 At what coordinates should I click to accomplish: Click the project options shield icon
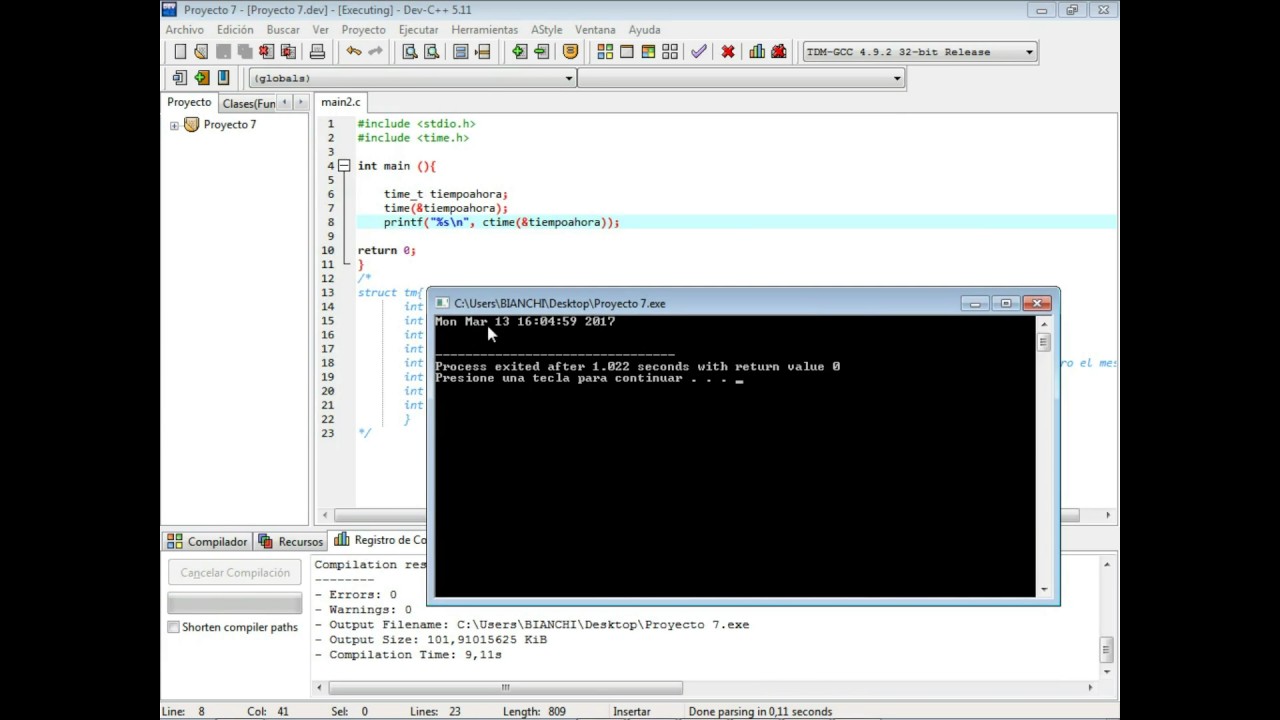tap(571, 52)
